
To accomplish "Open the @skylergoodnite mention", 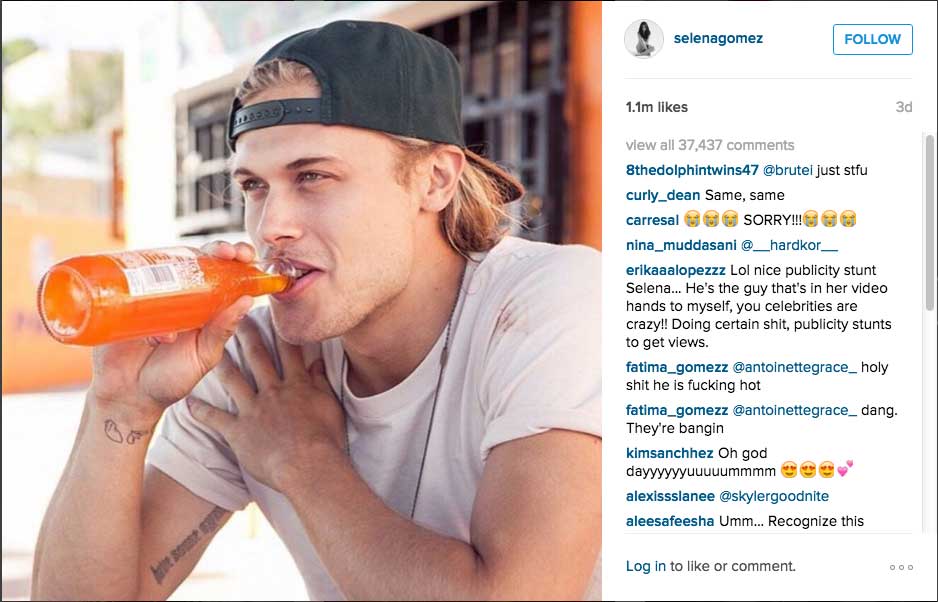I will pyautogui.click(x=773, y=496).
